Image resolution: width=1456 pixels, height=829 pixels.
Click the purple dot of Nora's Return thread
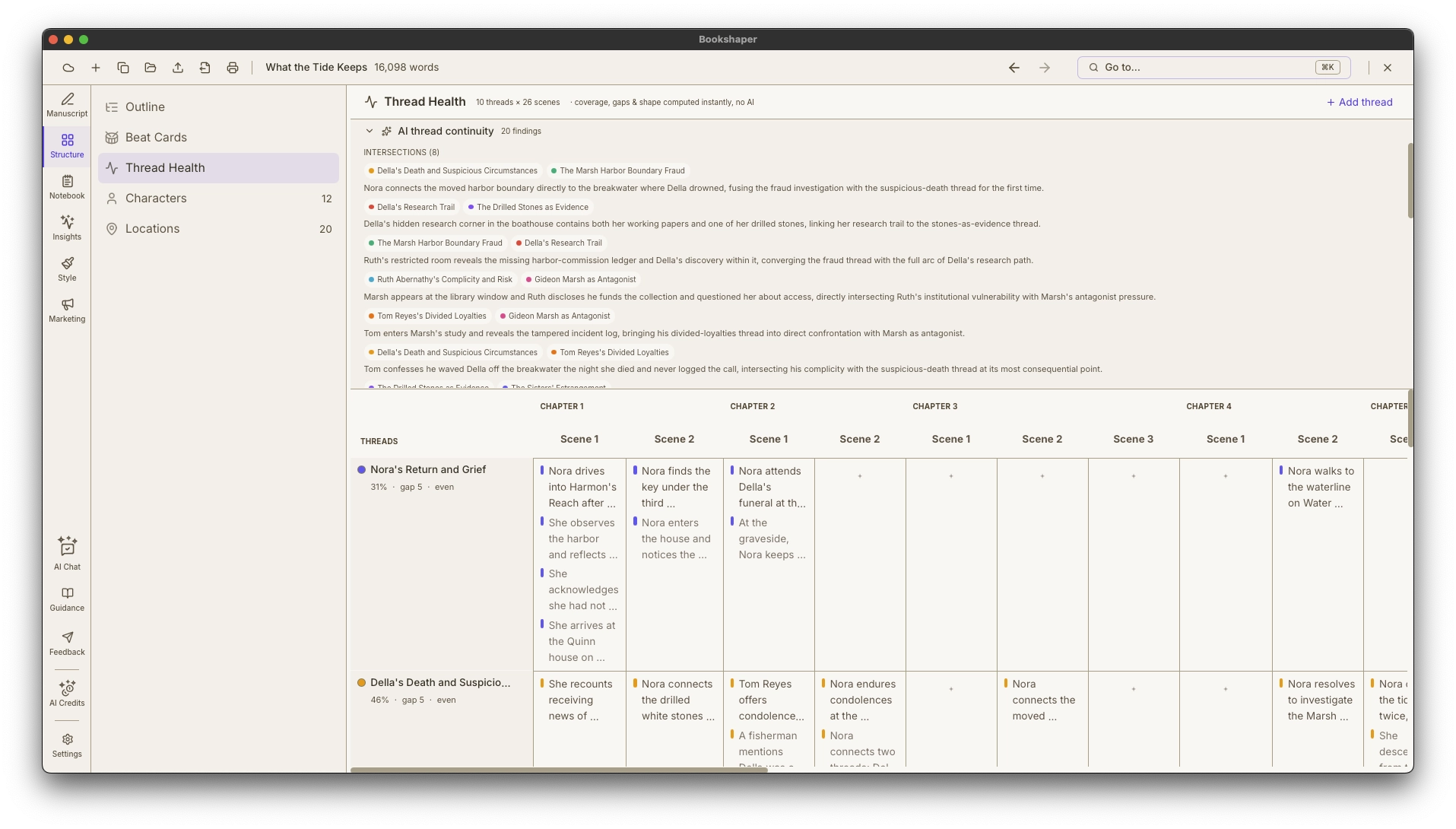pos(362,470)
